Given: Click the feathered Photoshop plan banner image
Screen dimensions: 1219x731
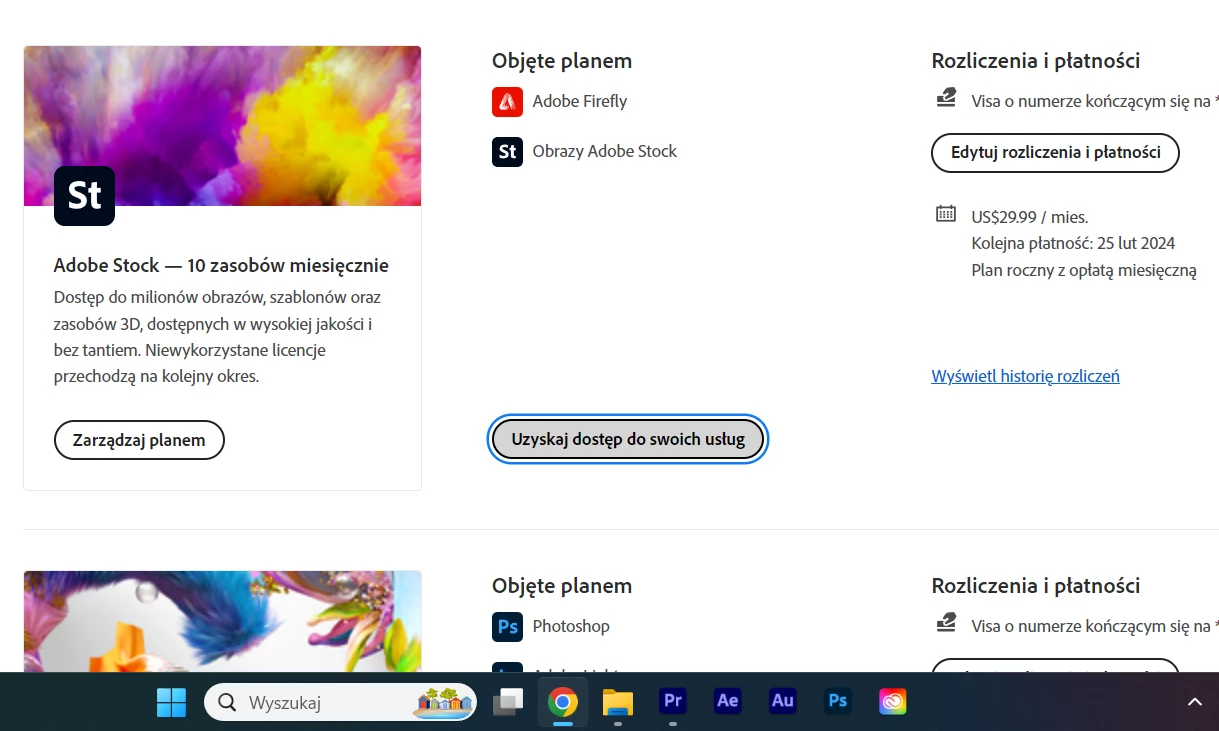Looking at the screenshot, I should click(x=222, y=621).
